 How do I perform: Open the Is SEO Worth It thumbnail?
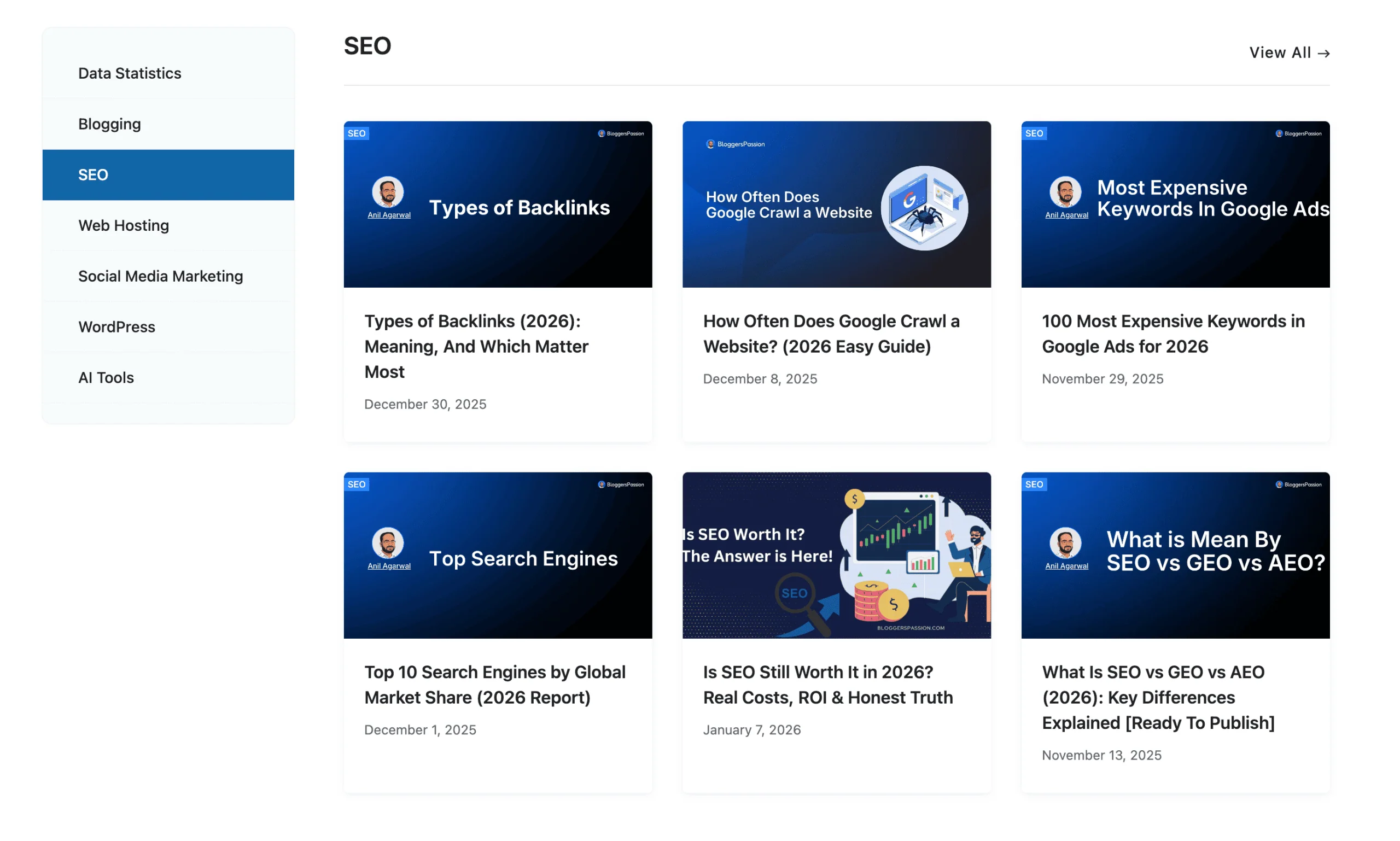[x=836, y=556]
